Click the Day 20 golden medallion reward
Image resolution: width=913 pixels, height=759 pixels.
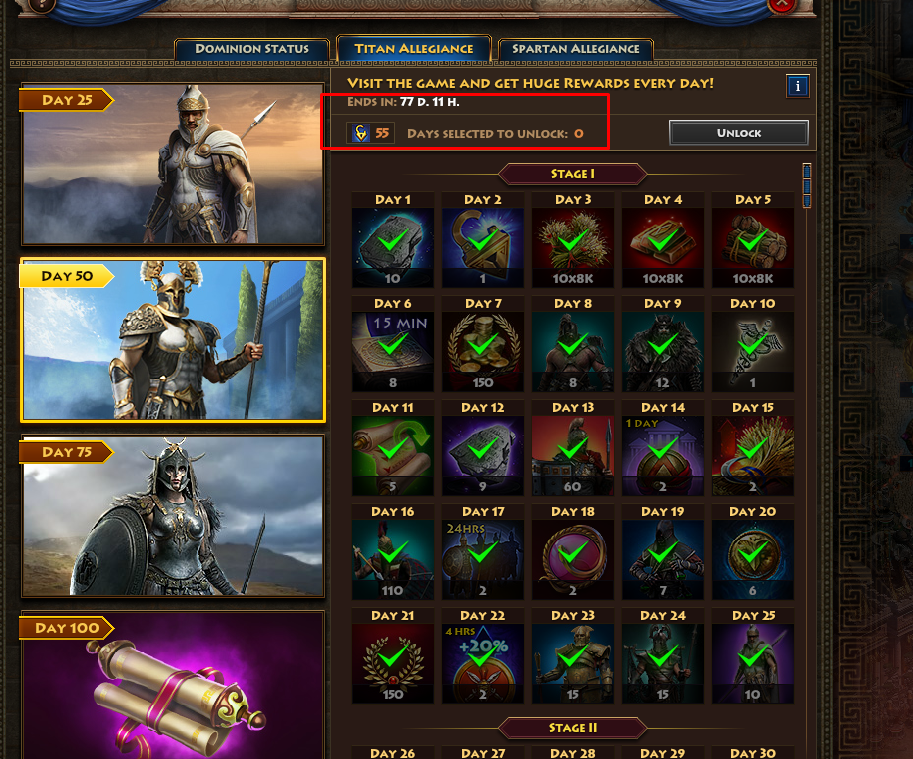[x=752, y=560]
